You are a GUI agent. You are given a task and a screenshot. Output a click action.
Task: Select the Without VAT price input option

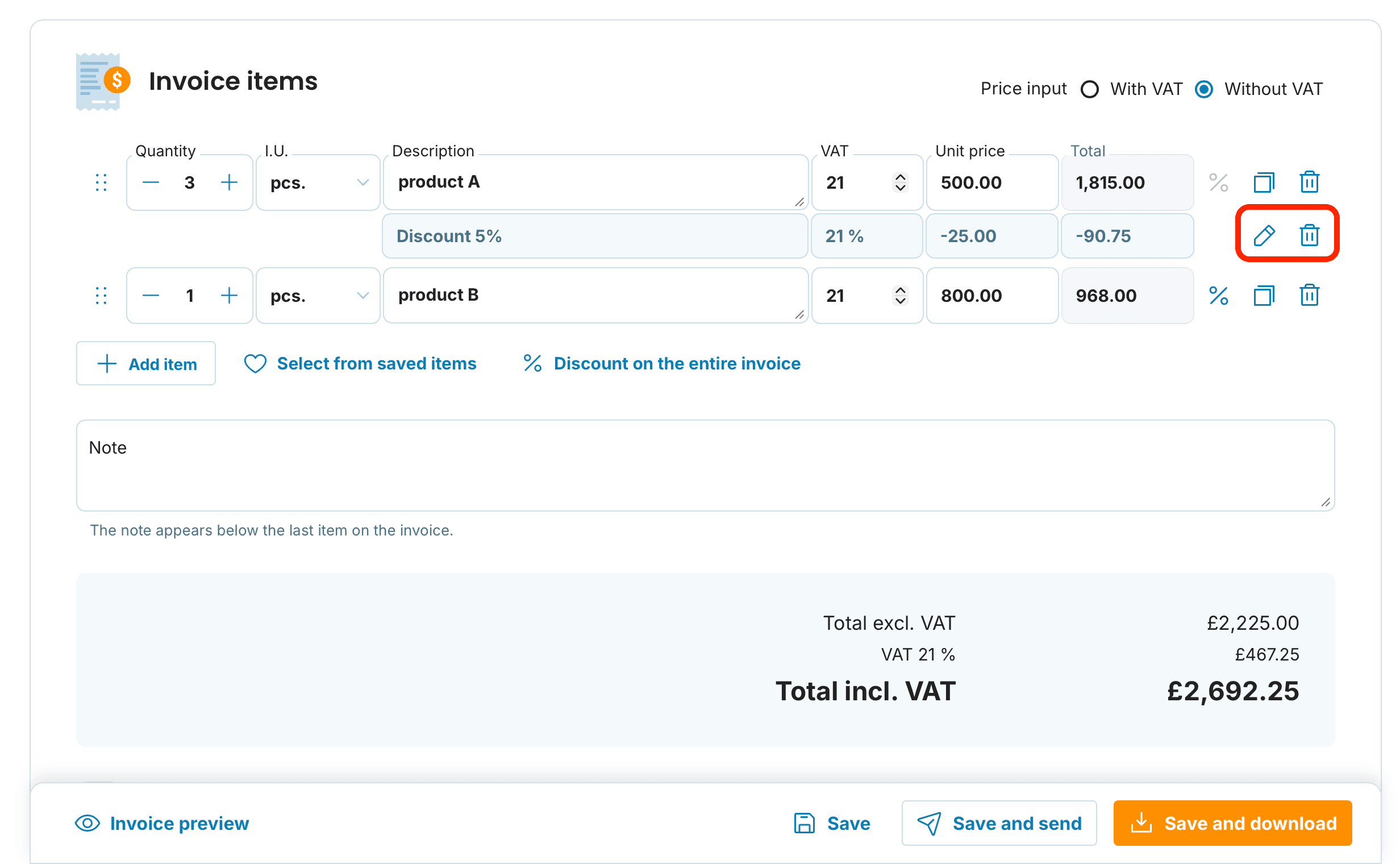1203,89
